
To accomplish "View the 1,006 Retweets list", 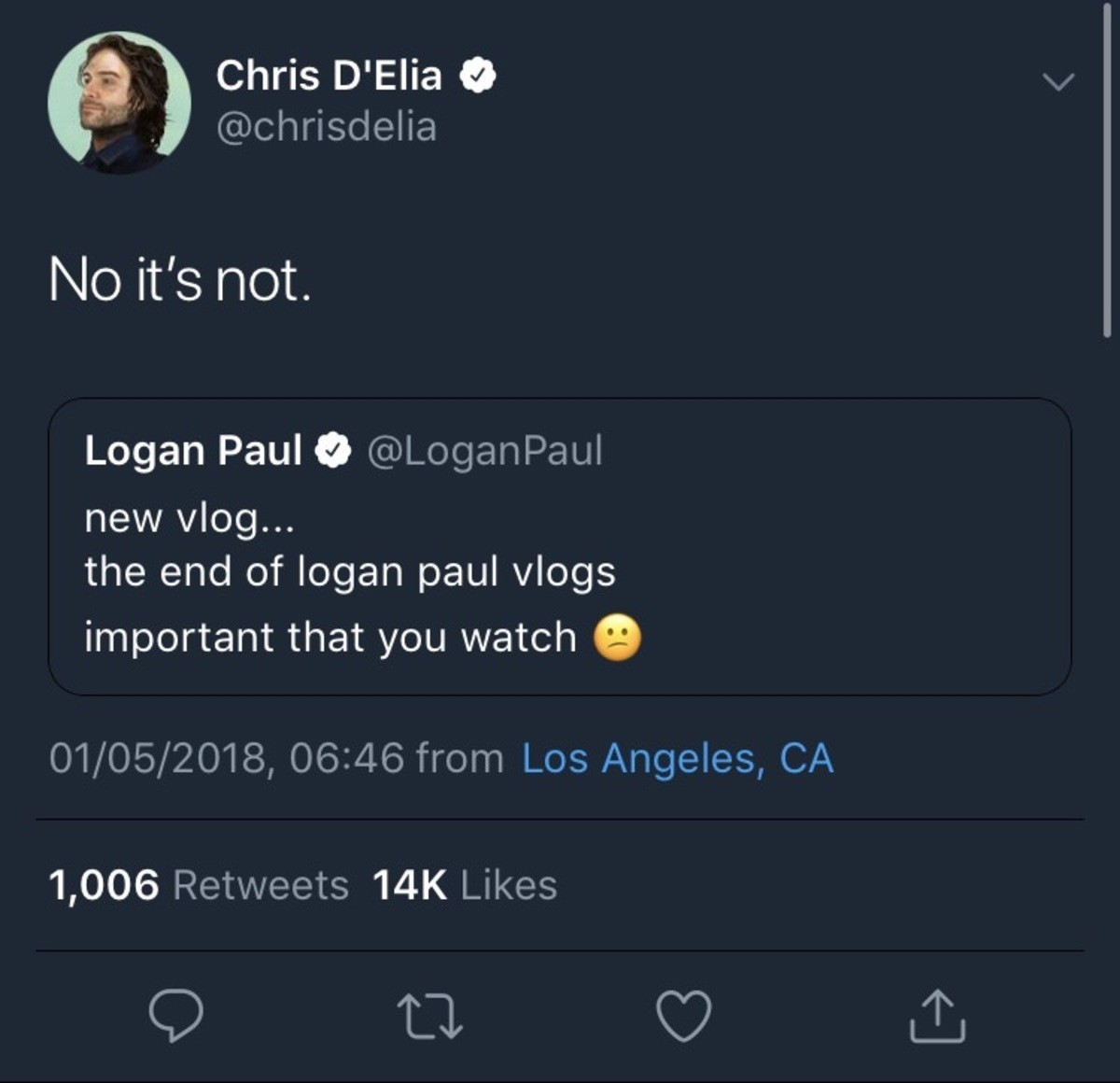I will [198, 885].
